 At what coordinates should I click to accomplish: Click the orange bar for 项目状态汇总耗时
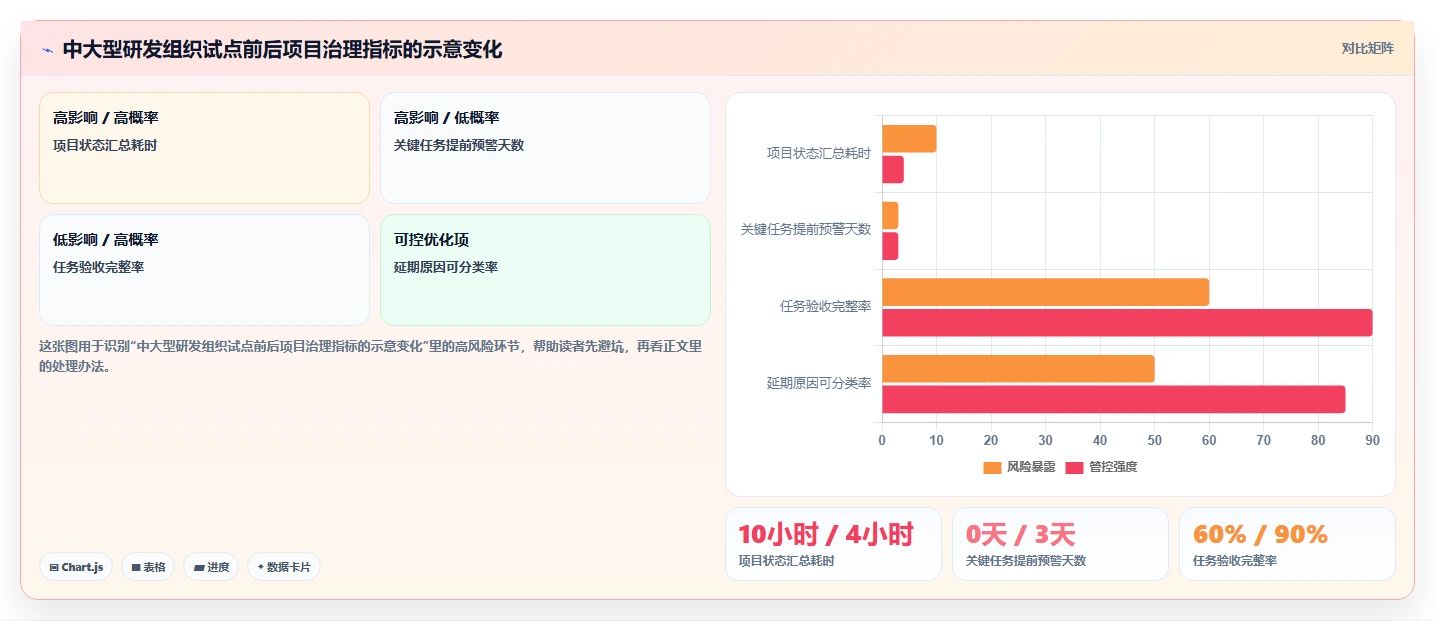click(909, 139)
